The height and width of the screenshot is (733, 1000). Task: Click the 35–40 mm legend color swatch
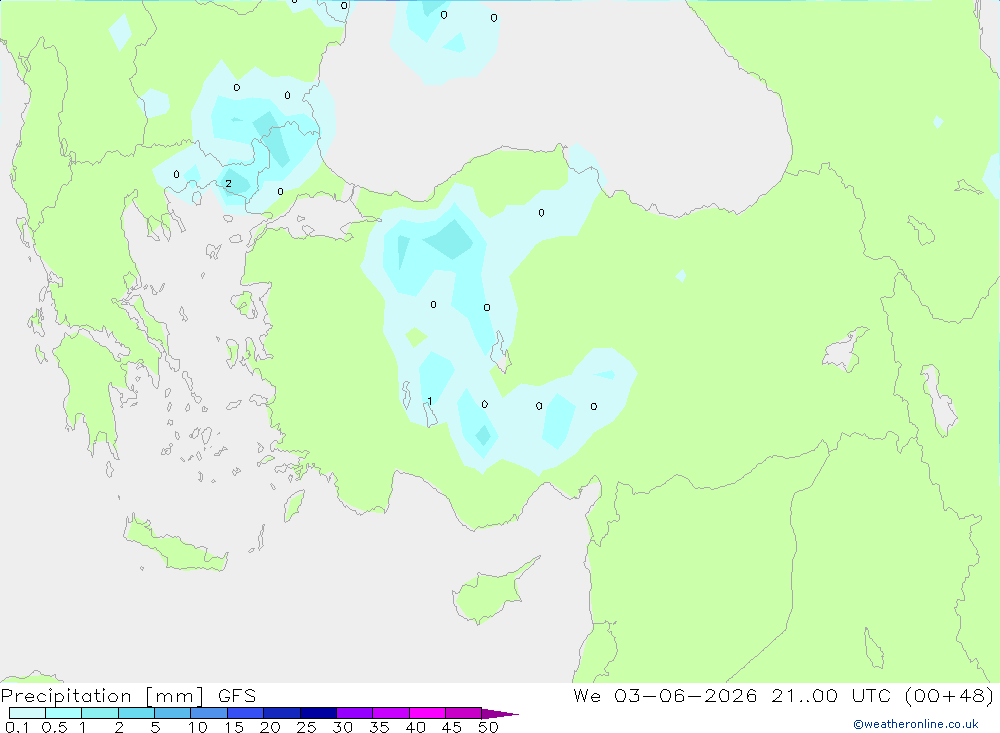click(x=390, y=713)
